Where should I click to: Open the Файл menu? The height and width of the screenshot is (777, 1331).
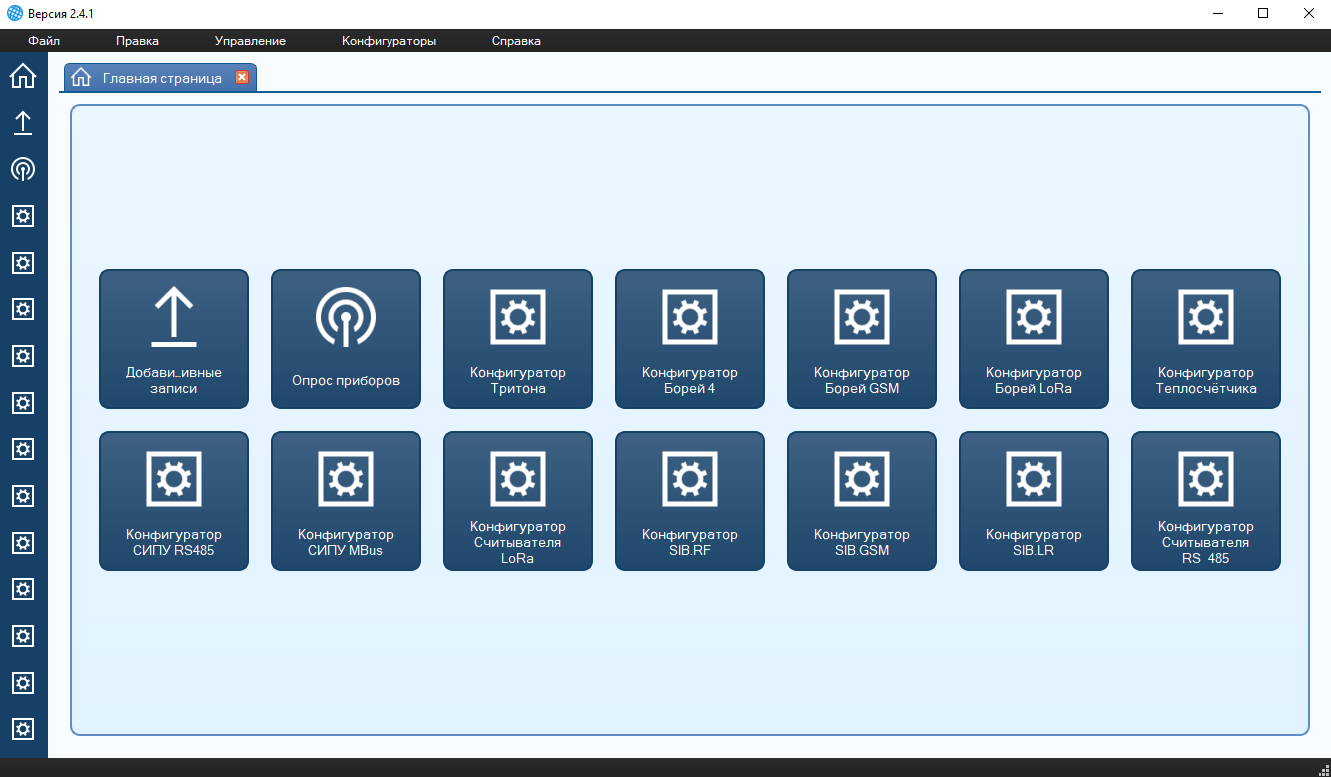[x=44, y=41]
